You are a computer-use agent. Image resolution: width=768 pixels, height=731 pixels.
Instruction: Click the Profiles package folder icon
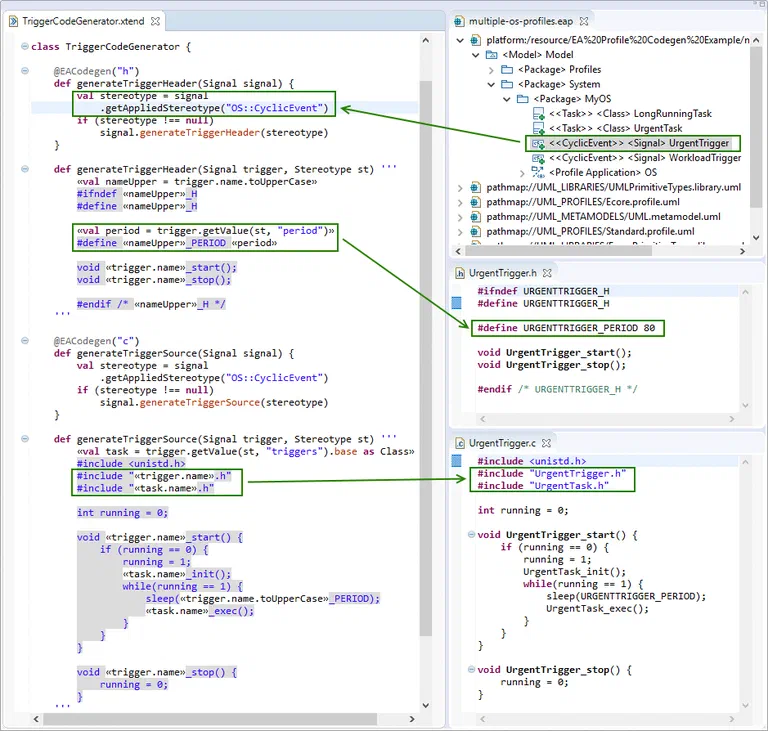(x=507, y=70)
